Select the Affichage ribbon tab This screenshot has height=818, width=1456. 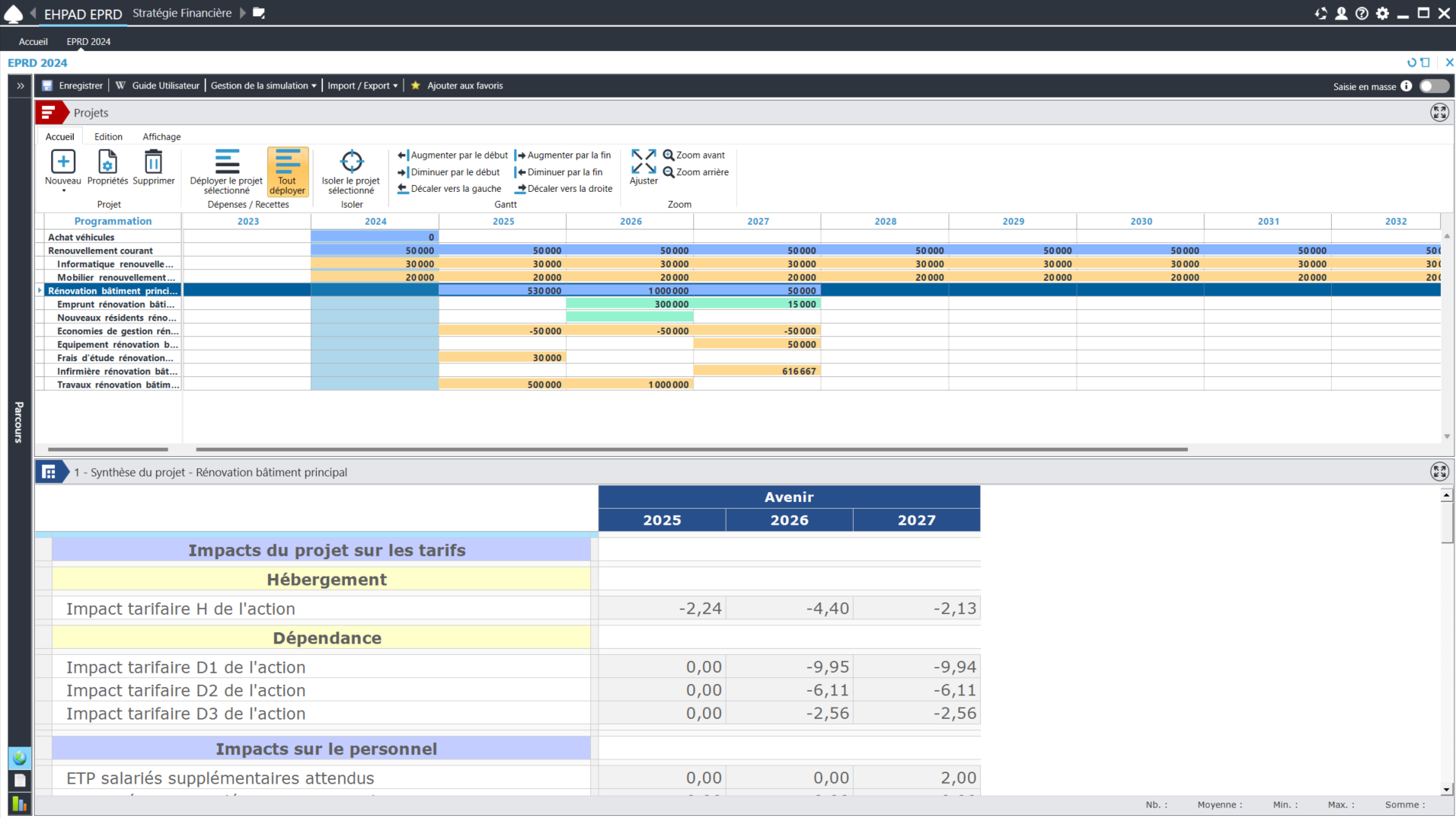[x=161, y=137]
